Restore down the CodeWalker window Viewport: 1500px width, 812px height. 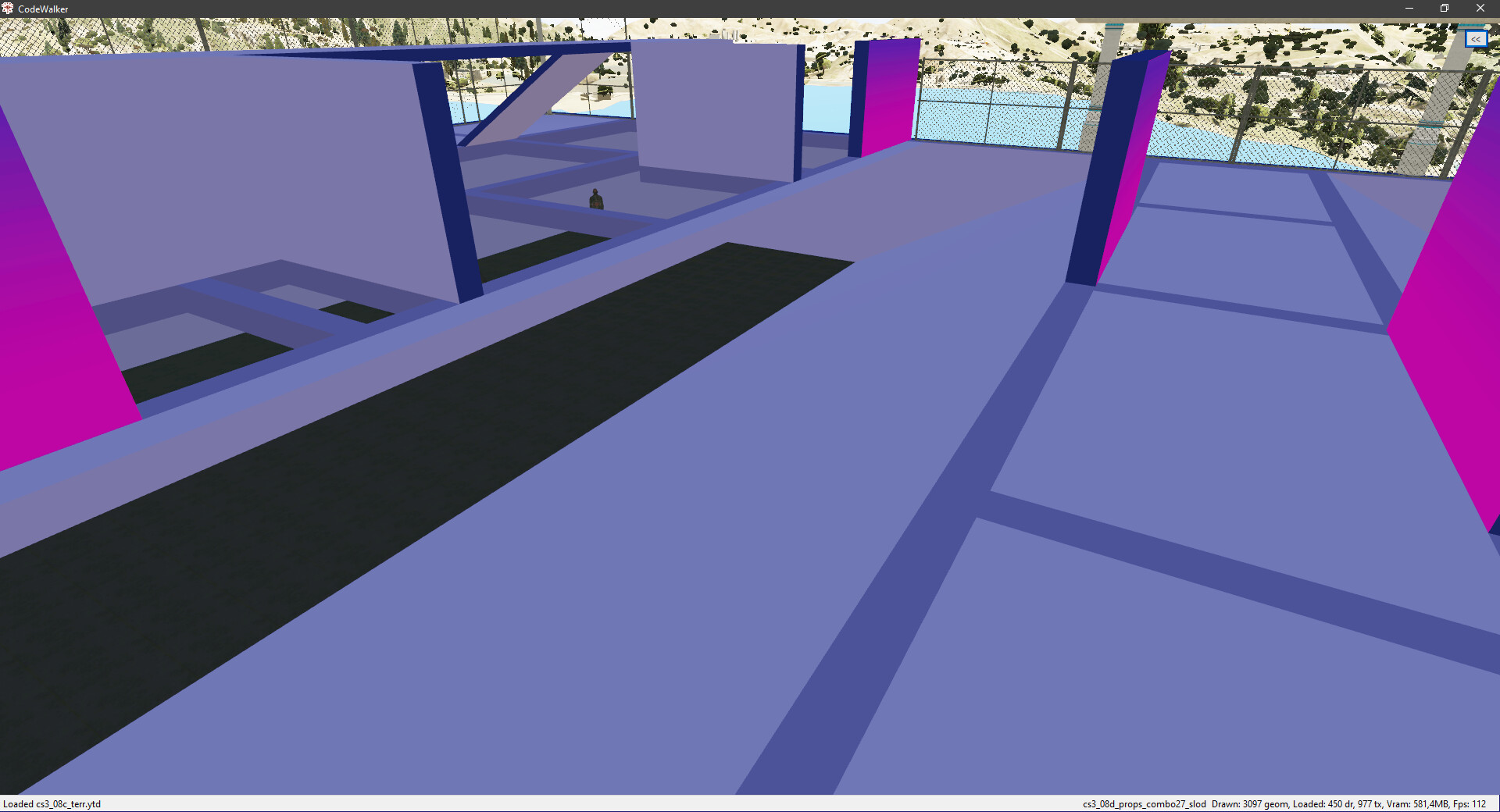click(x=1445, y=9)
